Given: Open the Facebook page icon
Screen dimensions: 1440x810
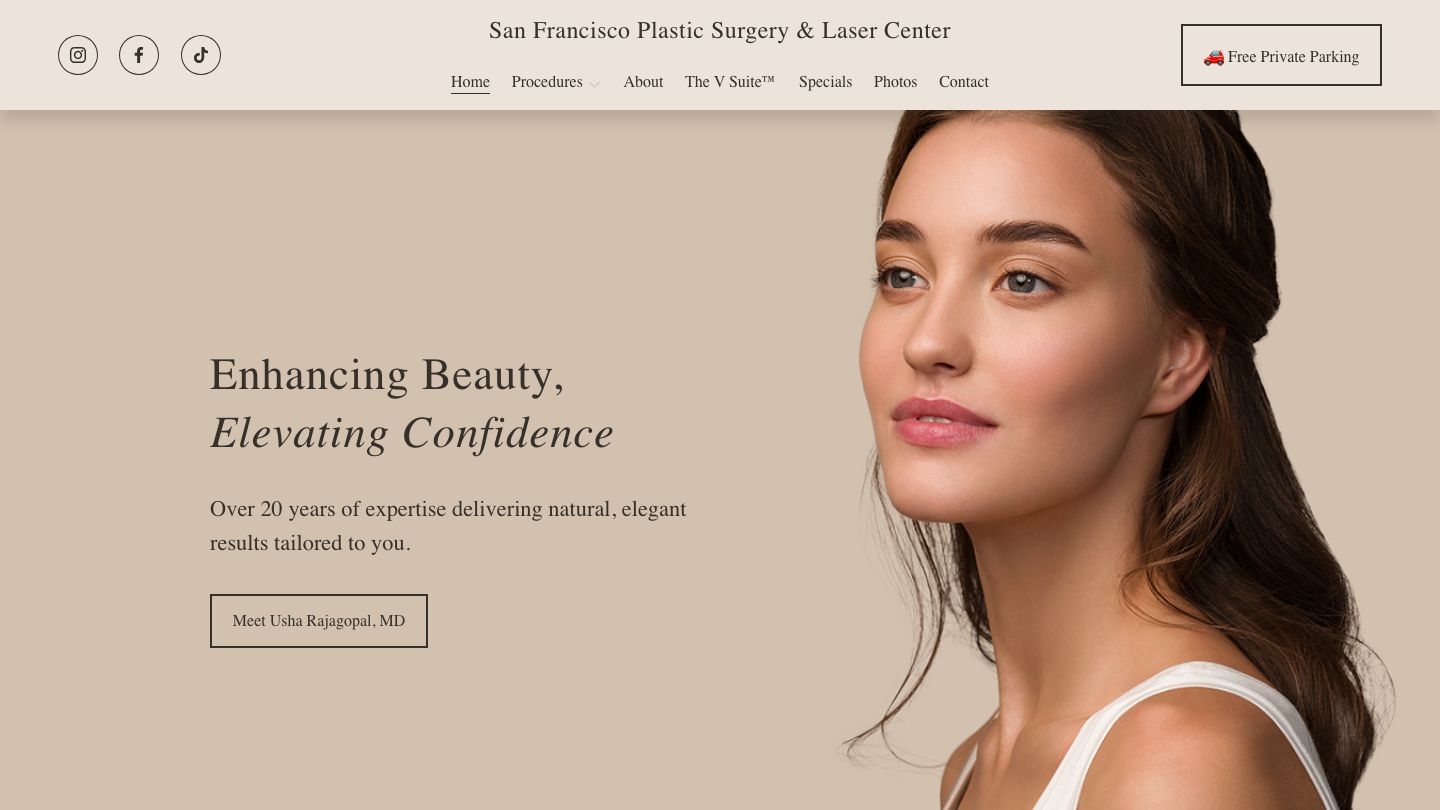Looking at the screenshot, I should (139, 55).
